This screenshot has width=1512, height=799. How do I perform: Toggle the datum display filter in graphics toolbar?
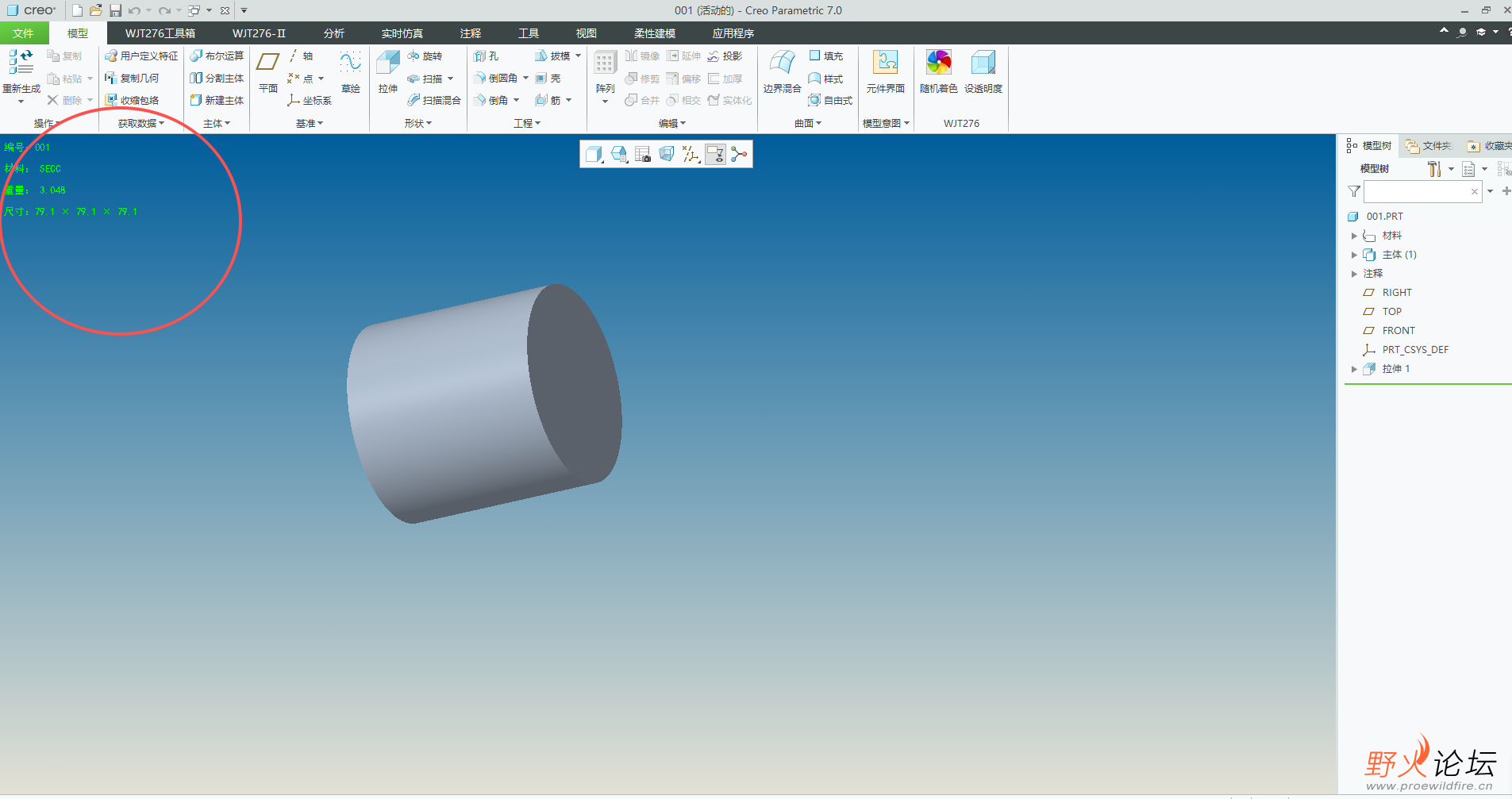(690, 154)
